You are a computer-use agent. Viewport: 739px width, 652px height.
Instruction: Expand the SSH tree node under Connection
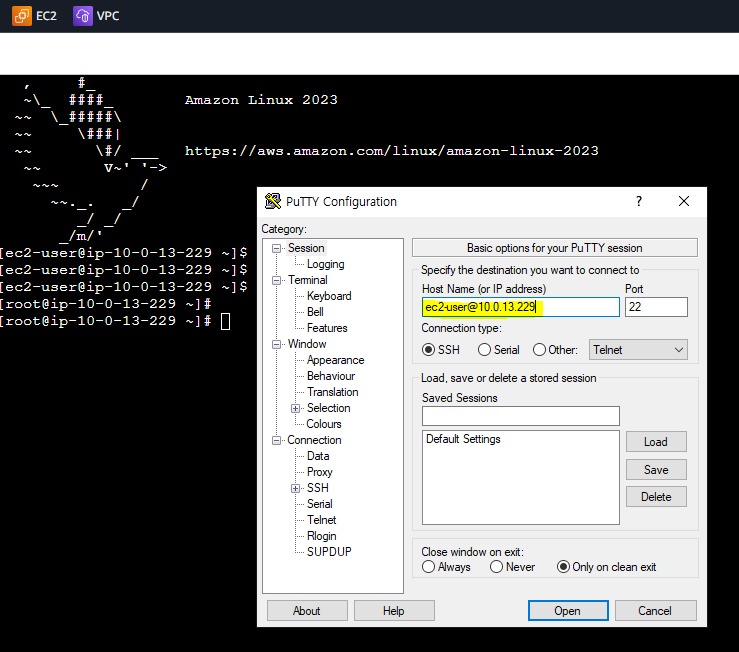point(296,488)
